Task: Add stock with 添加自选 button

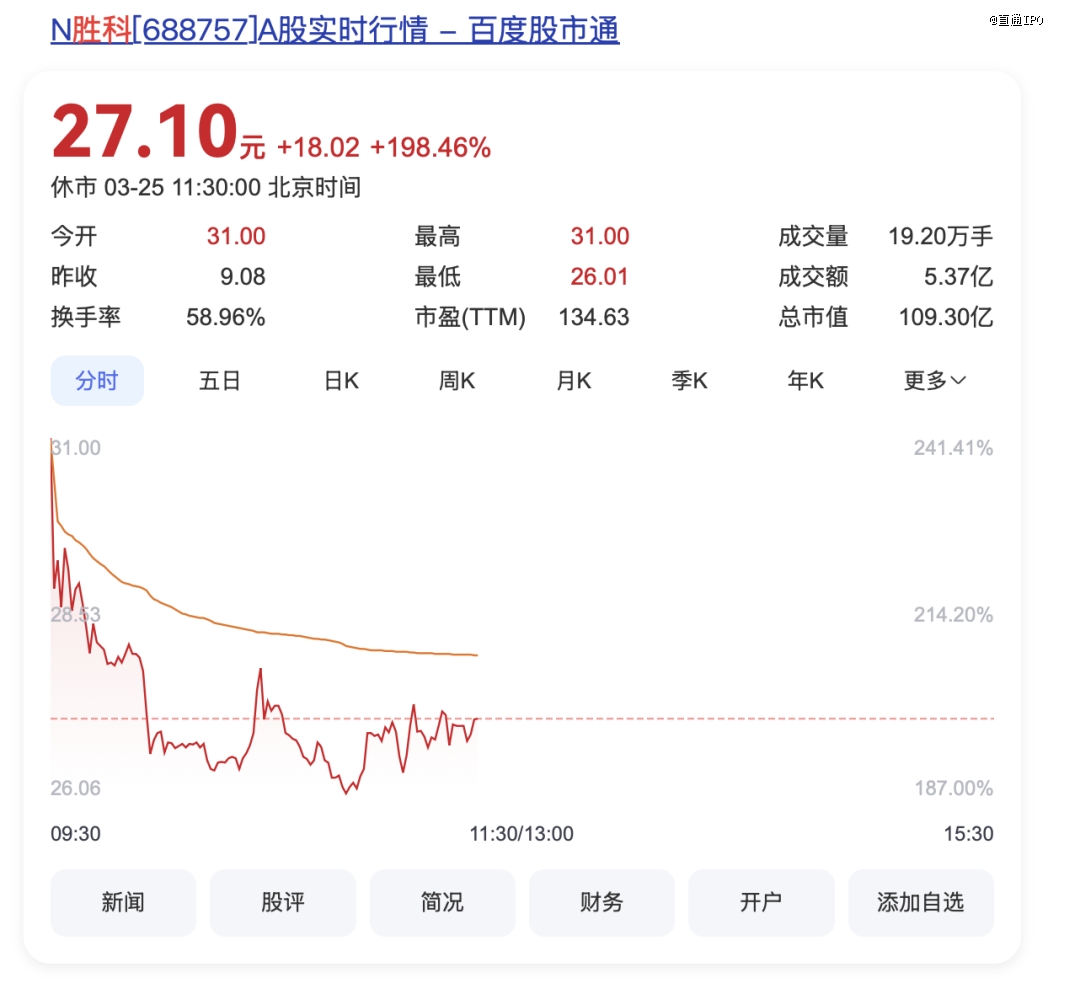Action: click(x=921, y=902)
